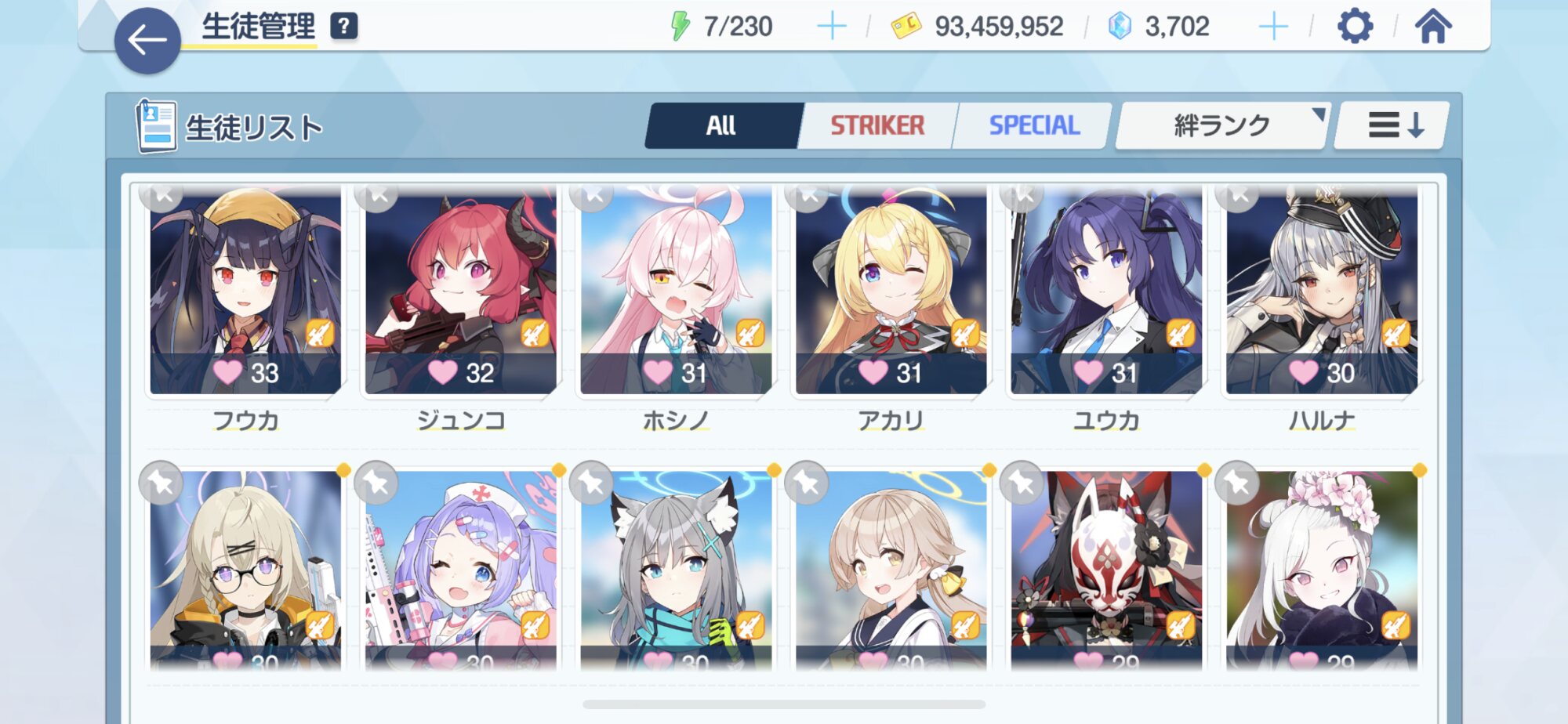The width and height of the screenshot is (1568, 724).
Task: Switch to the SPECIAL tab
Action: 1033,125
